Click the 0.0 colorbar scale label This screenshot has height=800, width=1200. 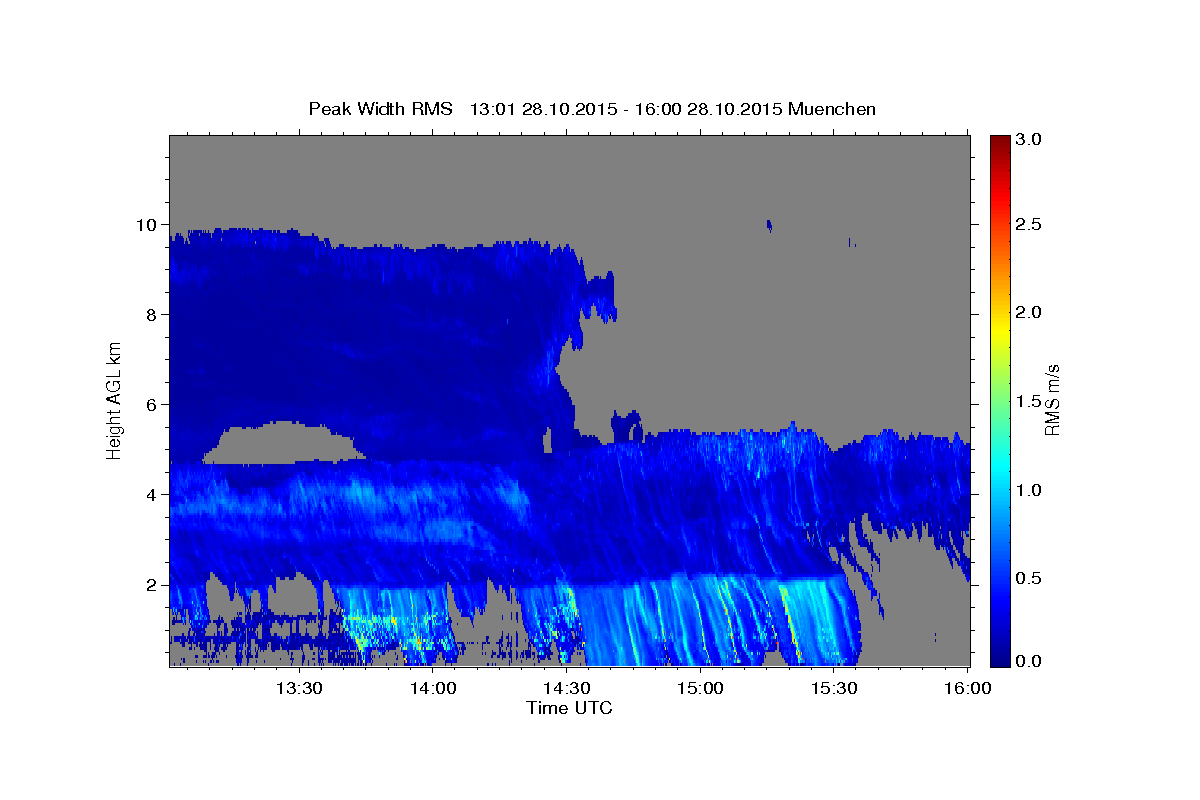point(1029,662)
